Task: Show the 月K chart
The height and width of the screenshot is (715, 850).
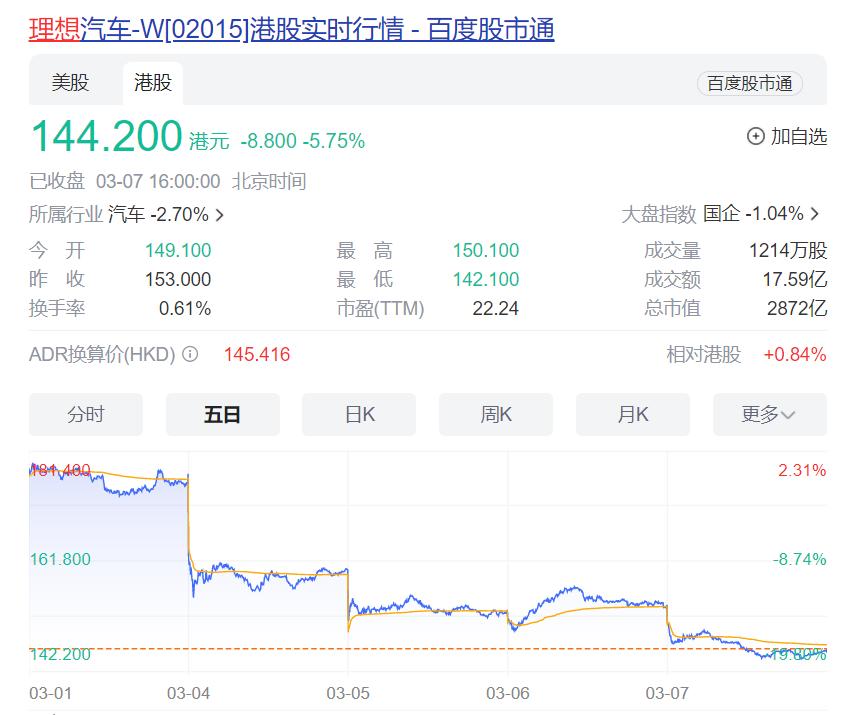Action: tap(633, 415)
